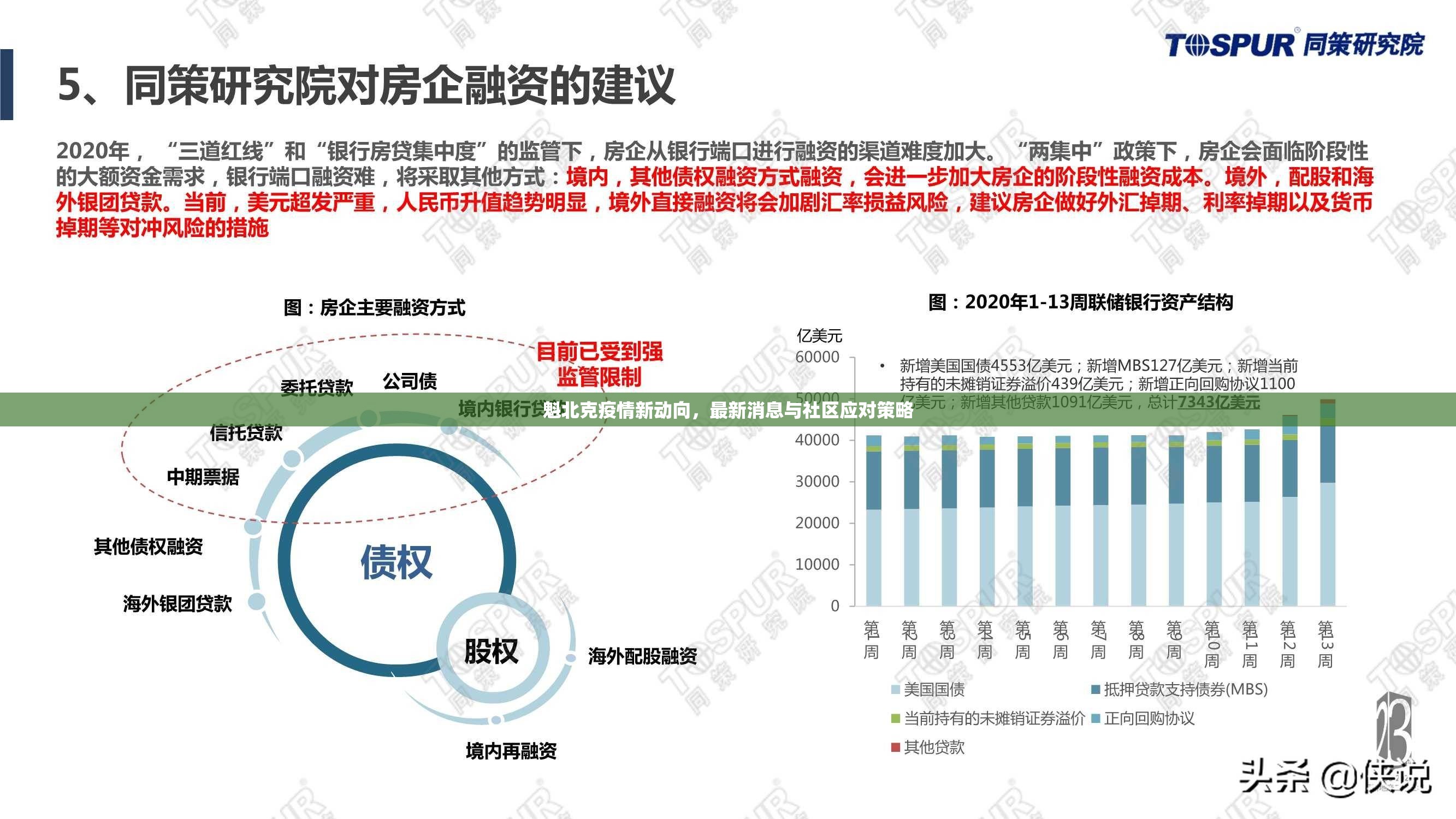Click the dot marker beside 其他债权融资
This screenshot has width=1456, height=819.
point(253,527)
